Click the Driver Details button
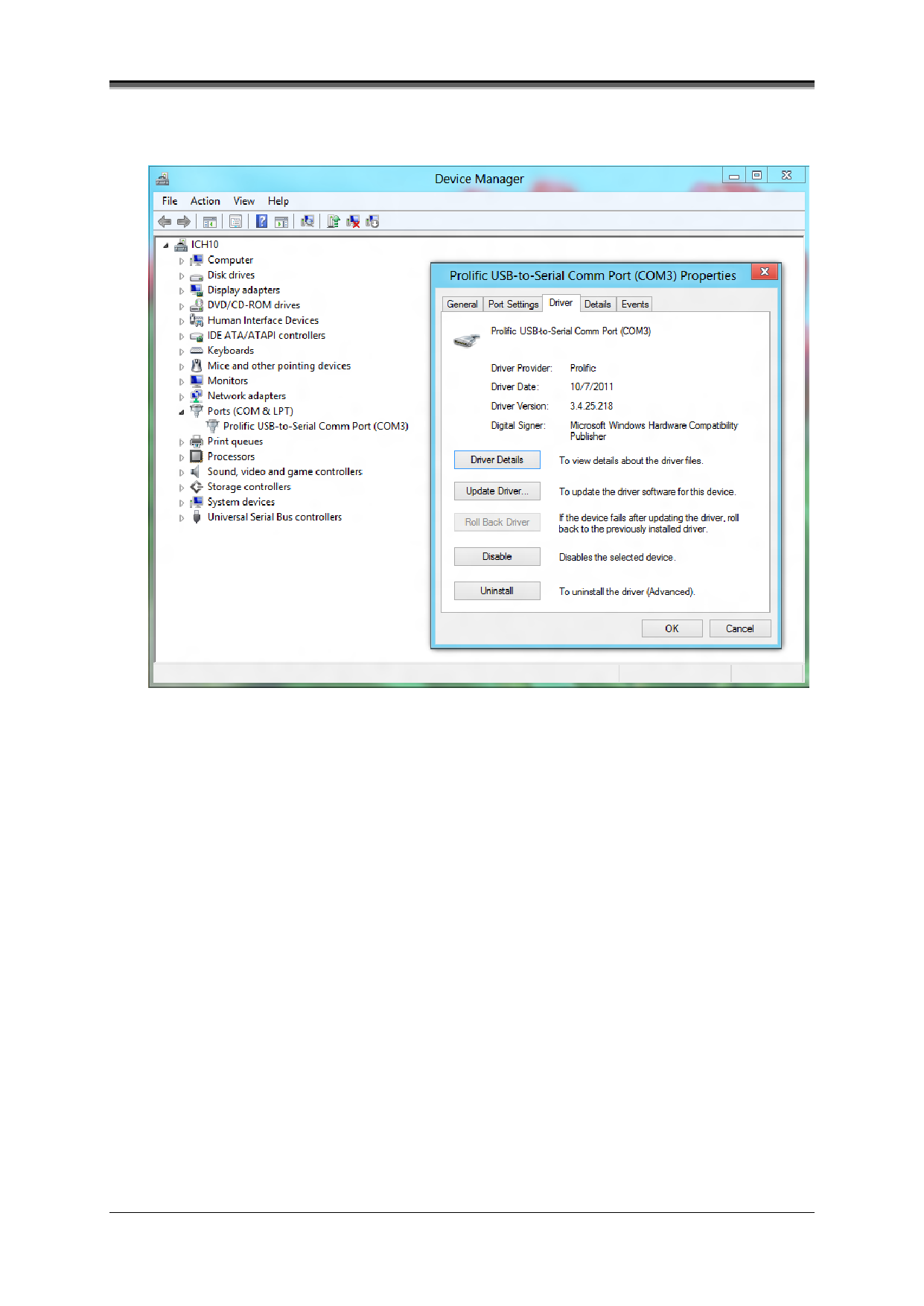The image size is (924, 1306). (497, 460)
